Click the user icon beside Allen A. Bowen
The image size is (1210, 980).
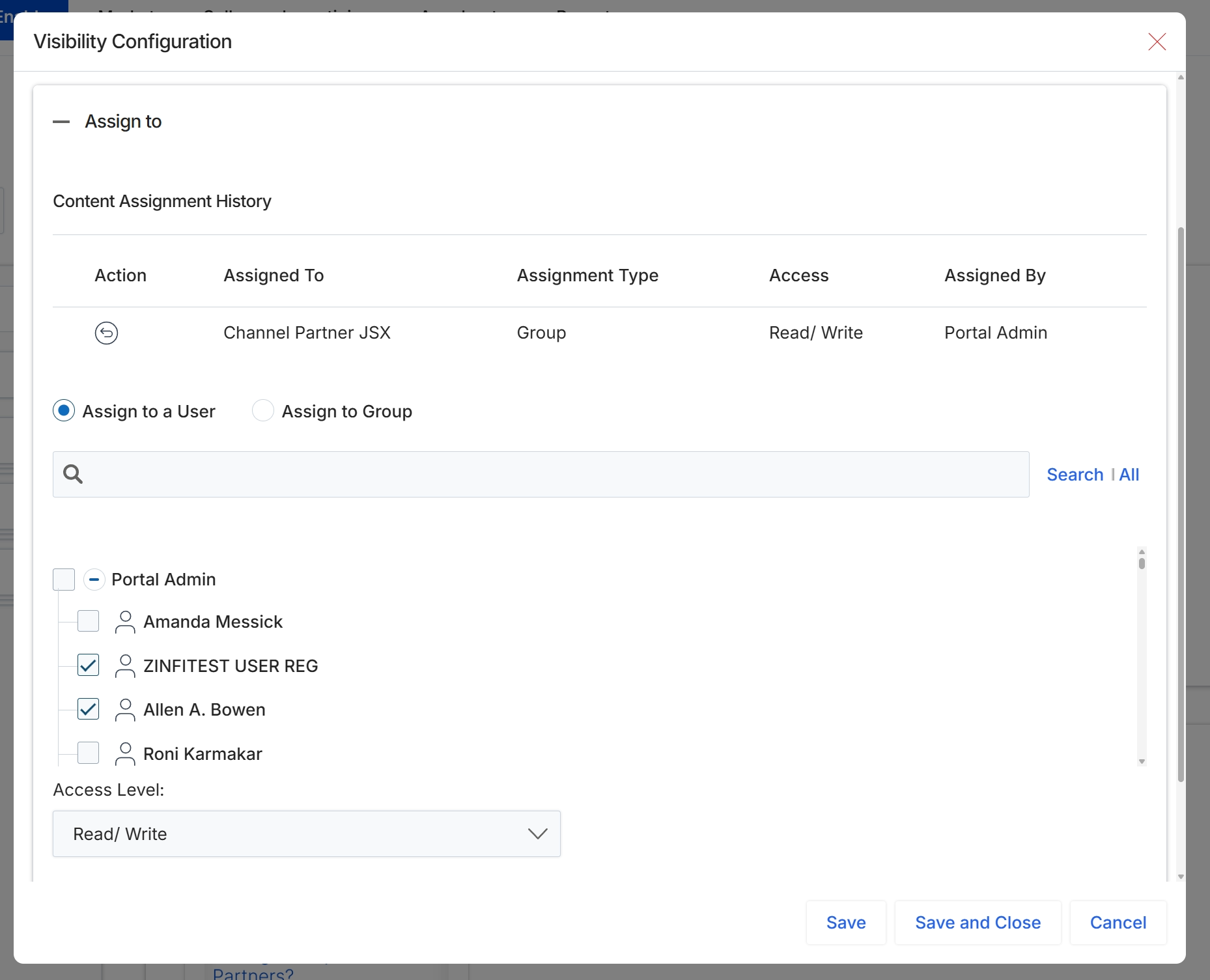click(x=125, y=710)
